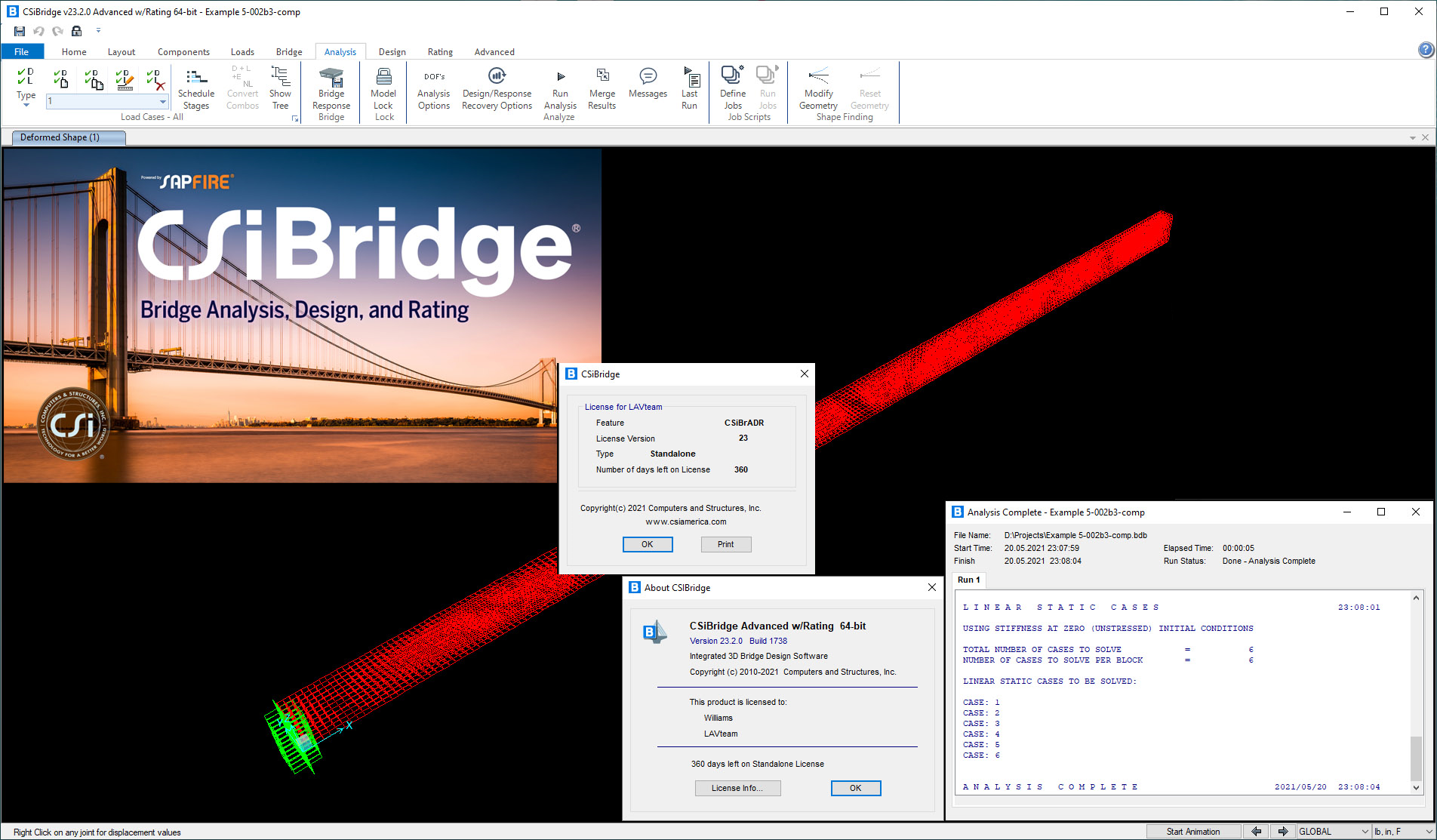1437x840 pixels.
Task: Click License Info... button in About dialog
Action: click(737, 788)
